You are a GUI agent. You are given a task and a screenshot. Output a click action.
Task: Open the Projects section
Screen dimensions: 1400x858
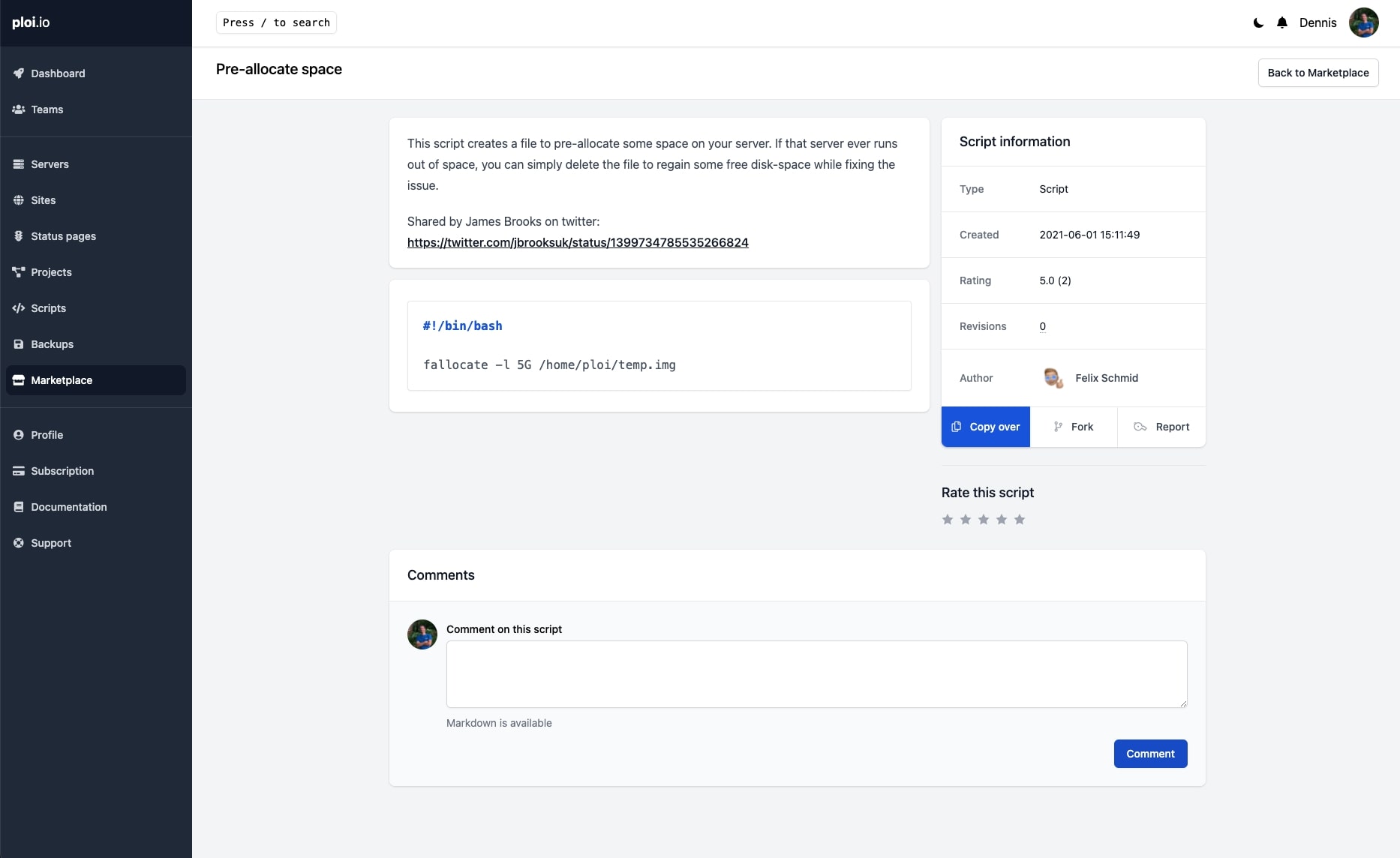pos(50,272)
